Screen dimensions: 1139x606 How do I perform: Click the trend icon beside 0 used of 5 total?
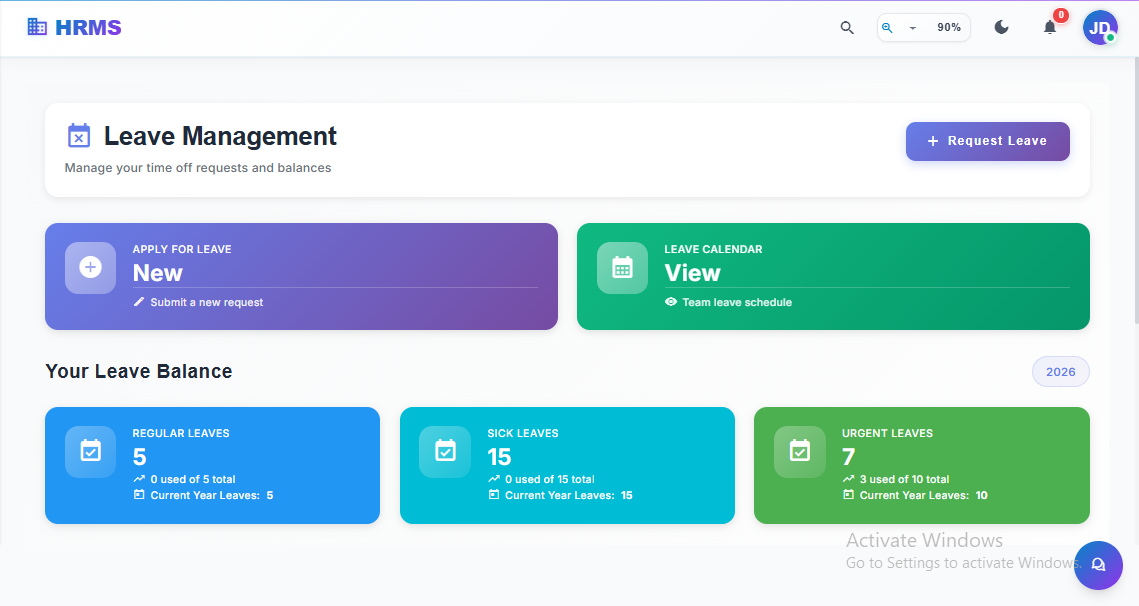click(139, 479)
